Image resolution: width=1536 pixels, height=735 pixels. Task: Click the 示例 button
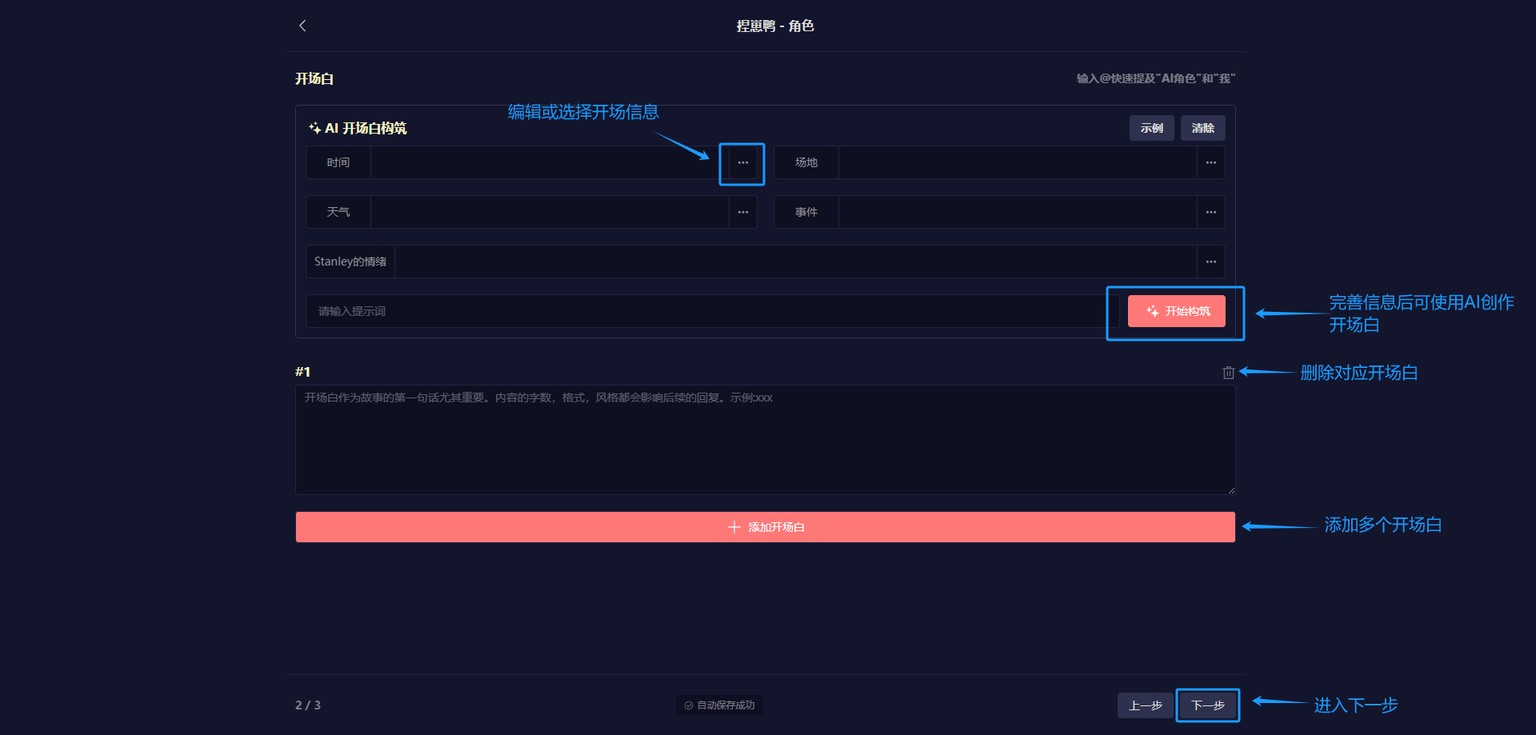1151,128
